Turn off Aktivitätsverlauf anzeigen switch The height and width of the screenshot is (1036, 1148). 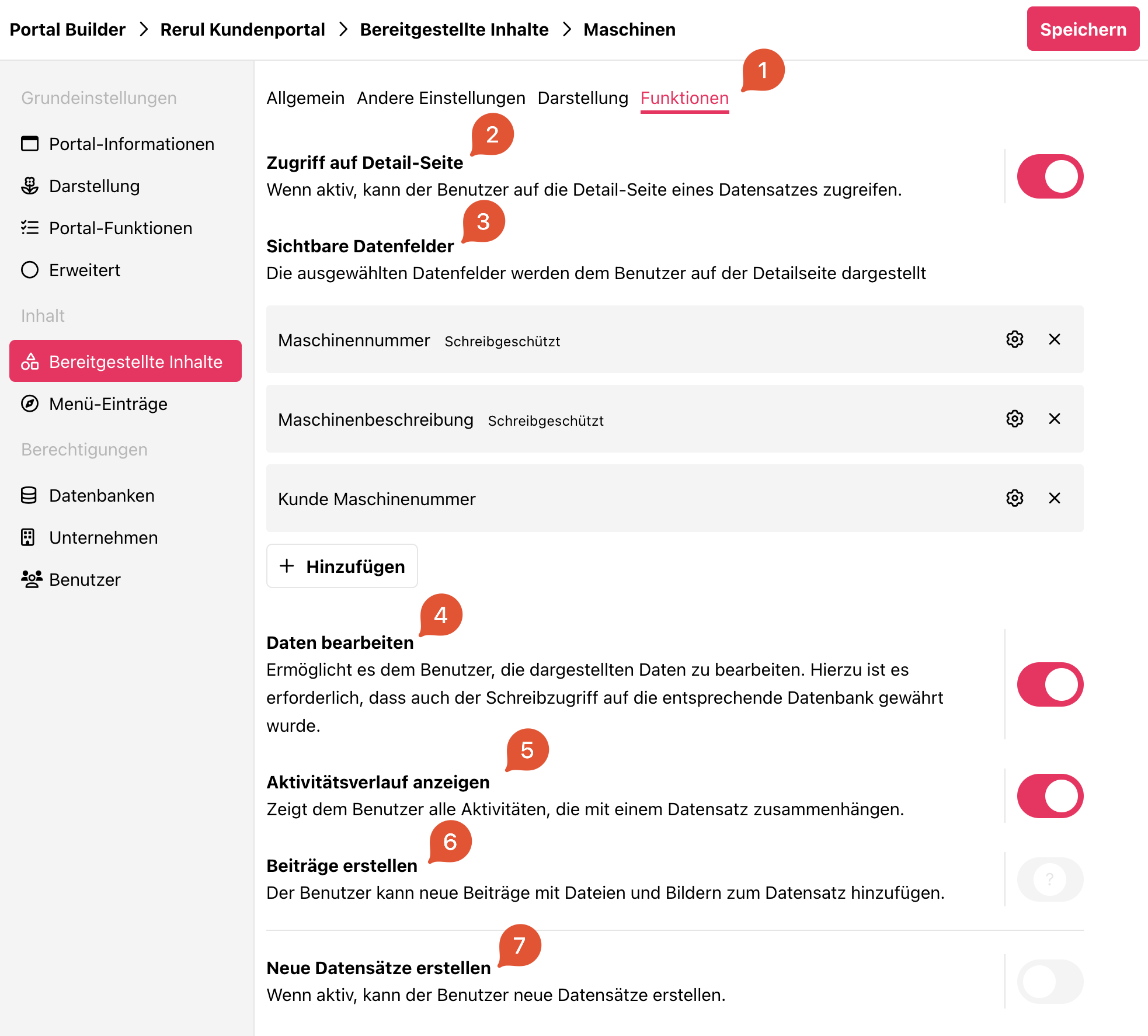coord(1050,796)
